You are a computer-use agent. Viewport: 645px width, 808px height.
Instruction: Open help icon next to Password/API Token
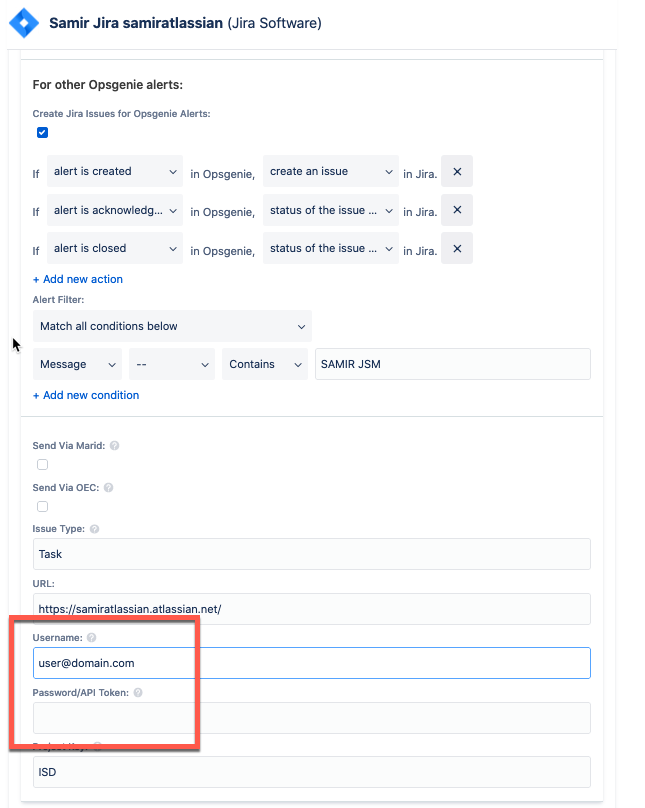(x=138, y=693)
